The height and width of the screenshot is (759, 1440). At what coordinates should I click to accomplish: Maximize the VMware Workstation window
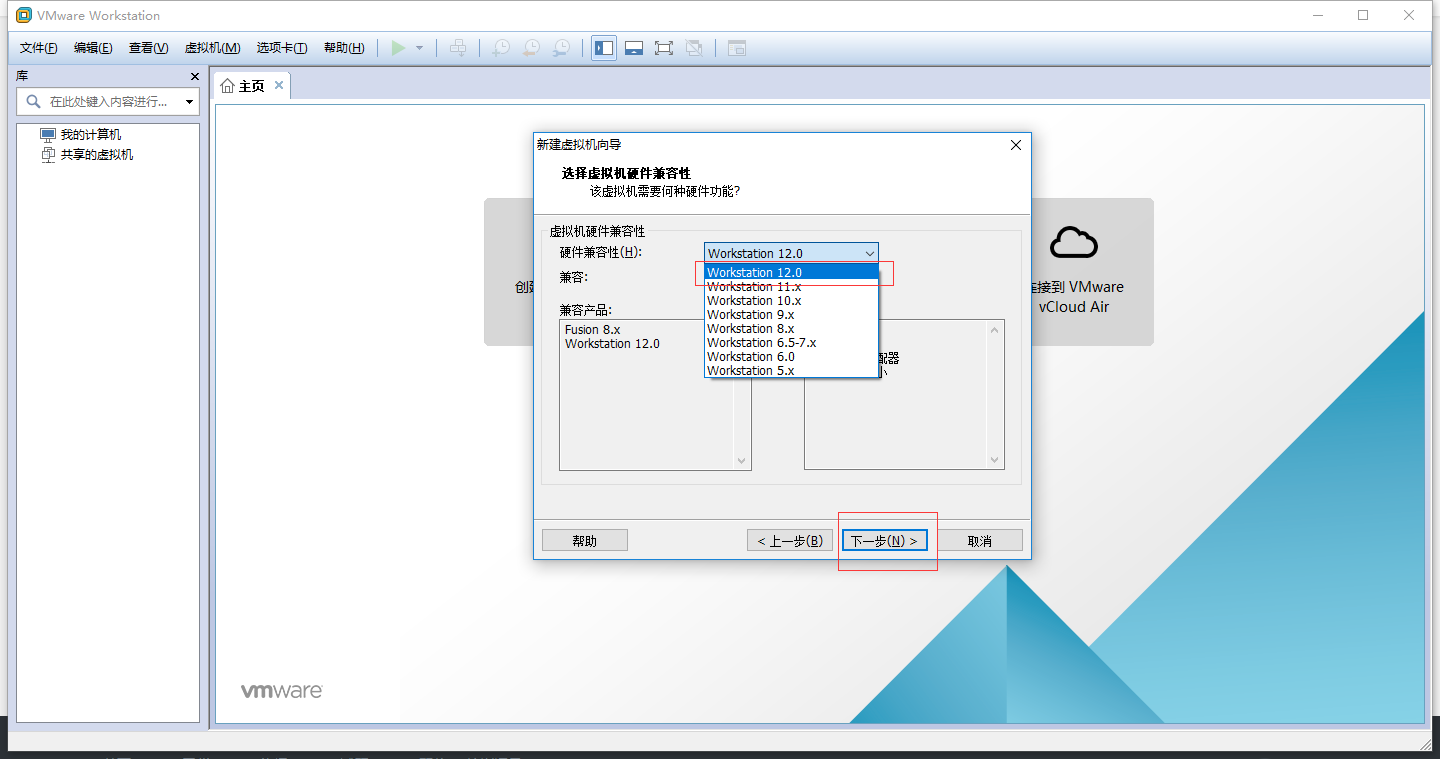click(1363, 15)
